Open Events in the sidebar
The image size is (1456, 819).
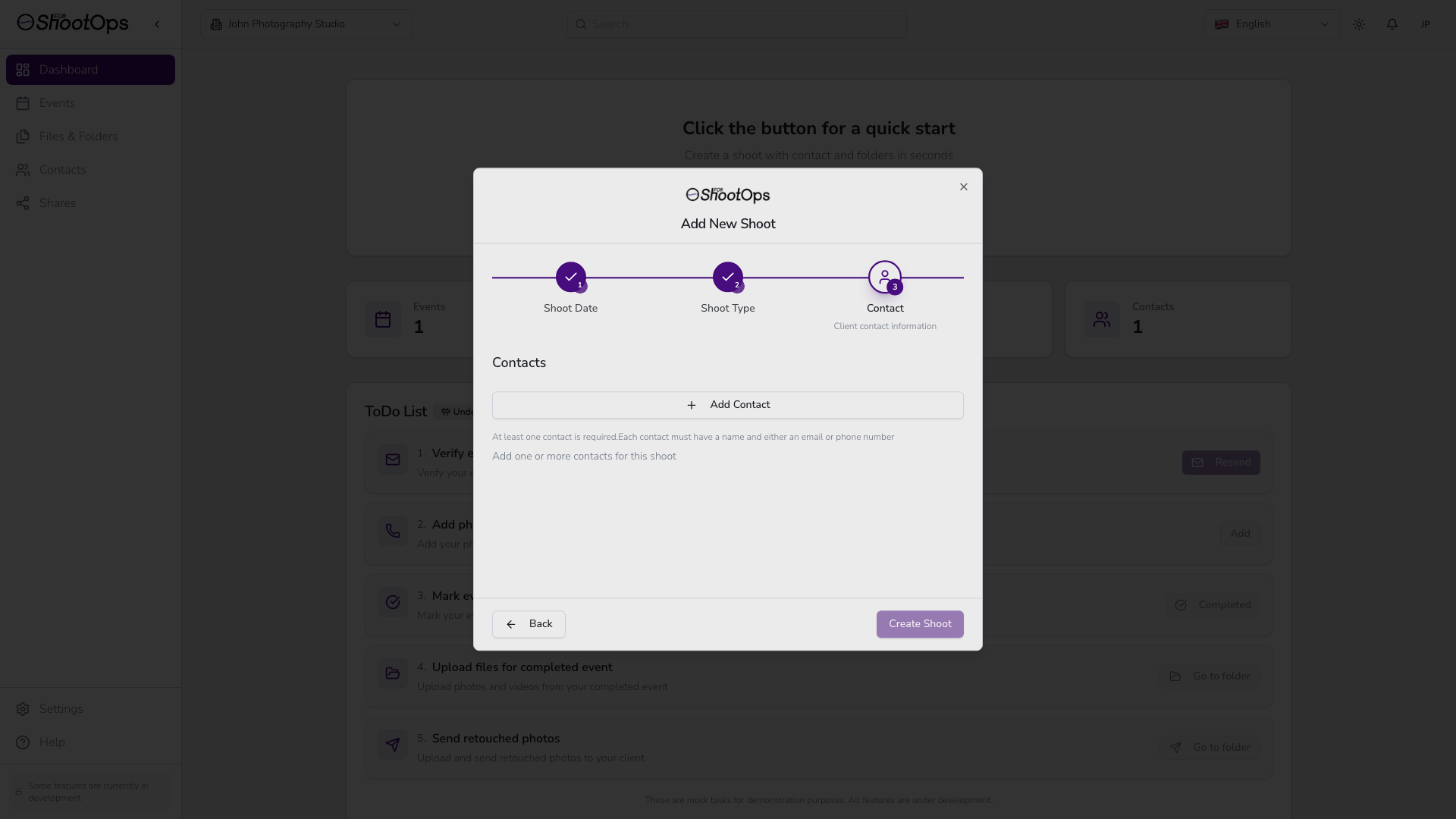pos(57,103)
